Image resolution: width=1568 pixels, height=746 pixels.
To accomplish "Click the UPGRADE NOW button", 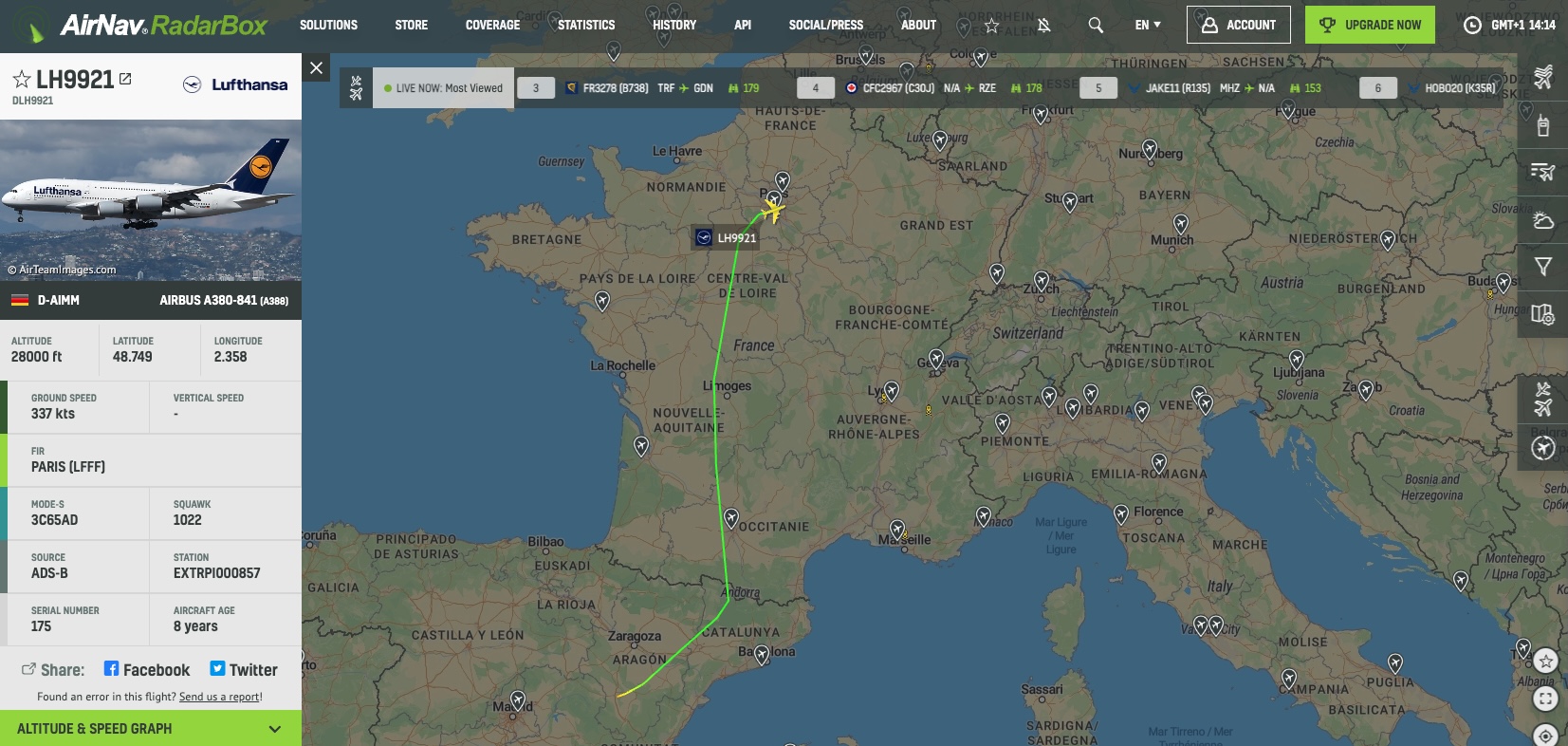I will (1370, 25).
